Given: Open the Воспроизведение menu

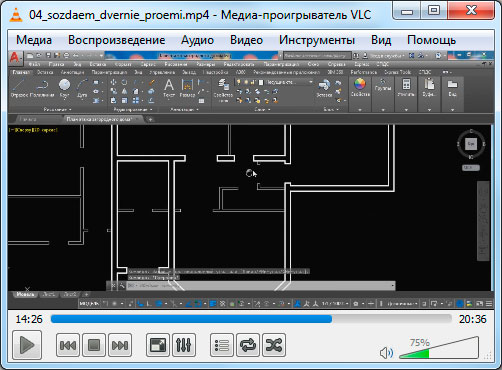Looking at the screenshot, I should [x=116, y=40].
